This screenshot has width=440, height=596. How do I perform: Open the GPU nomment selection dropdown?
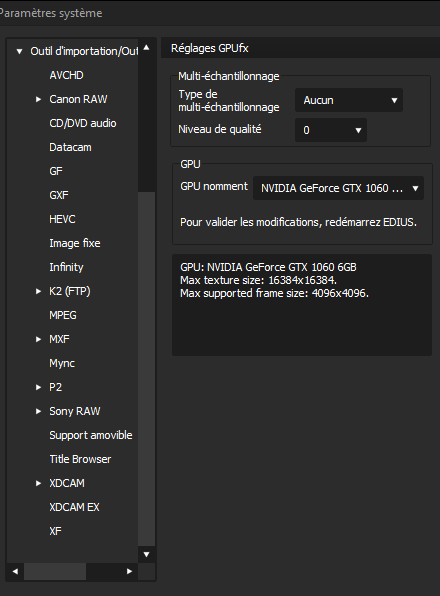pos(338,188)
